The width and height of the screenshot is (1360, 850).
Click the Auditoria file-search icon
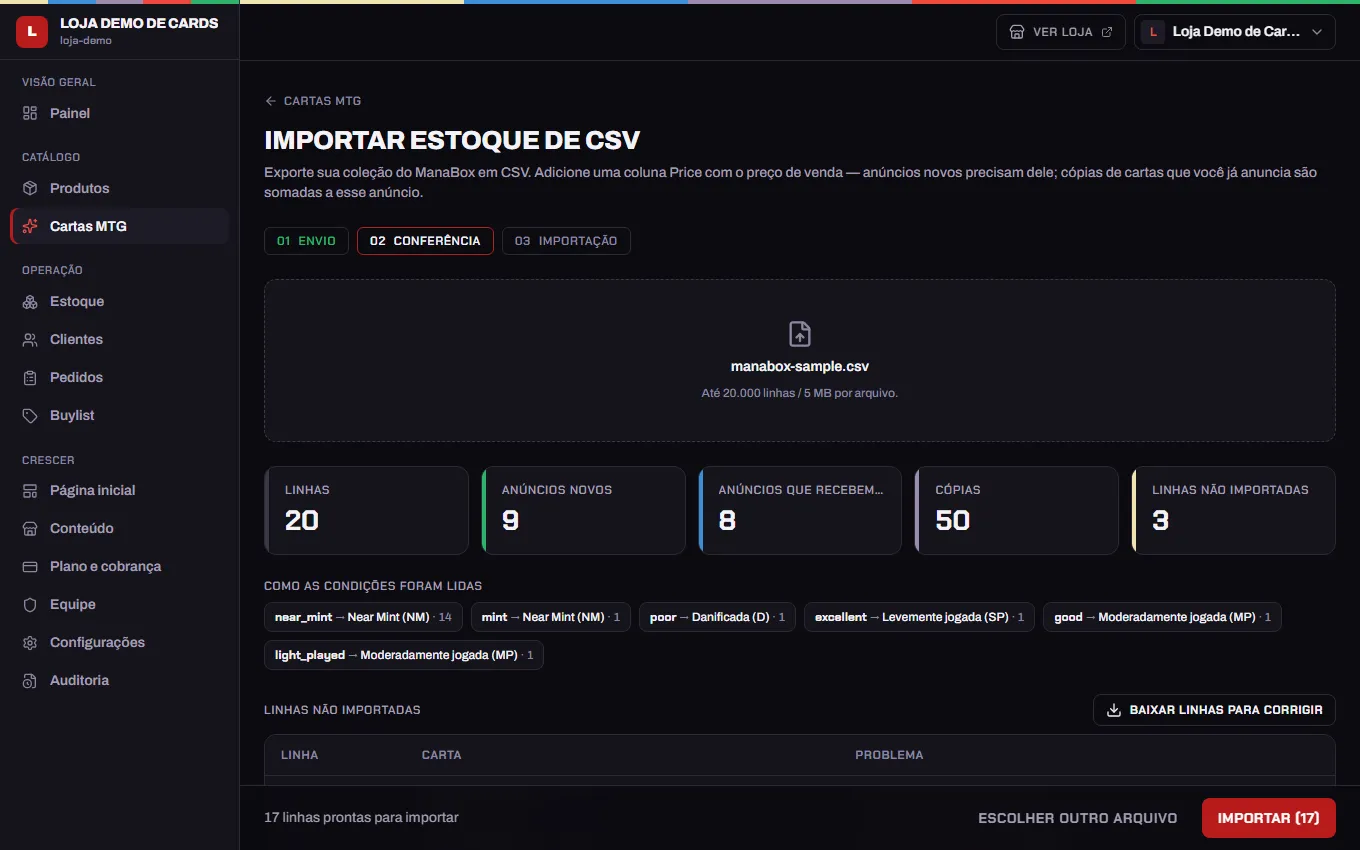click(30, 680)
